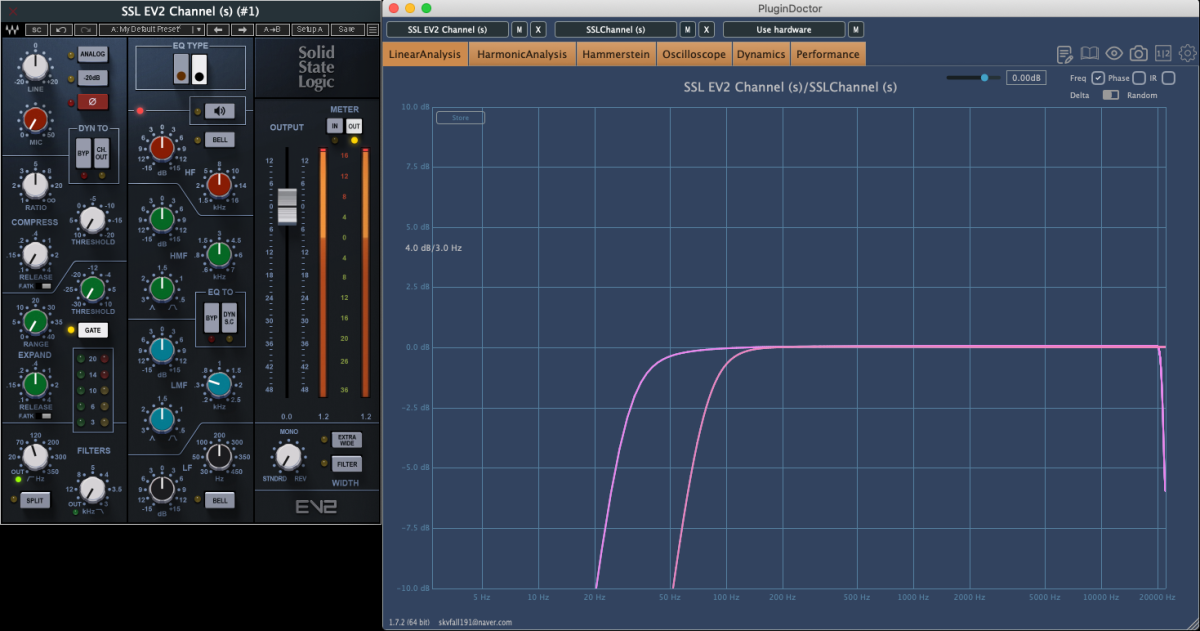Image resolution: width=1200 pixels, height=631 pixels.
Task: Remove SSLChannel with its X button
Action: pos(707,29)
